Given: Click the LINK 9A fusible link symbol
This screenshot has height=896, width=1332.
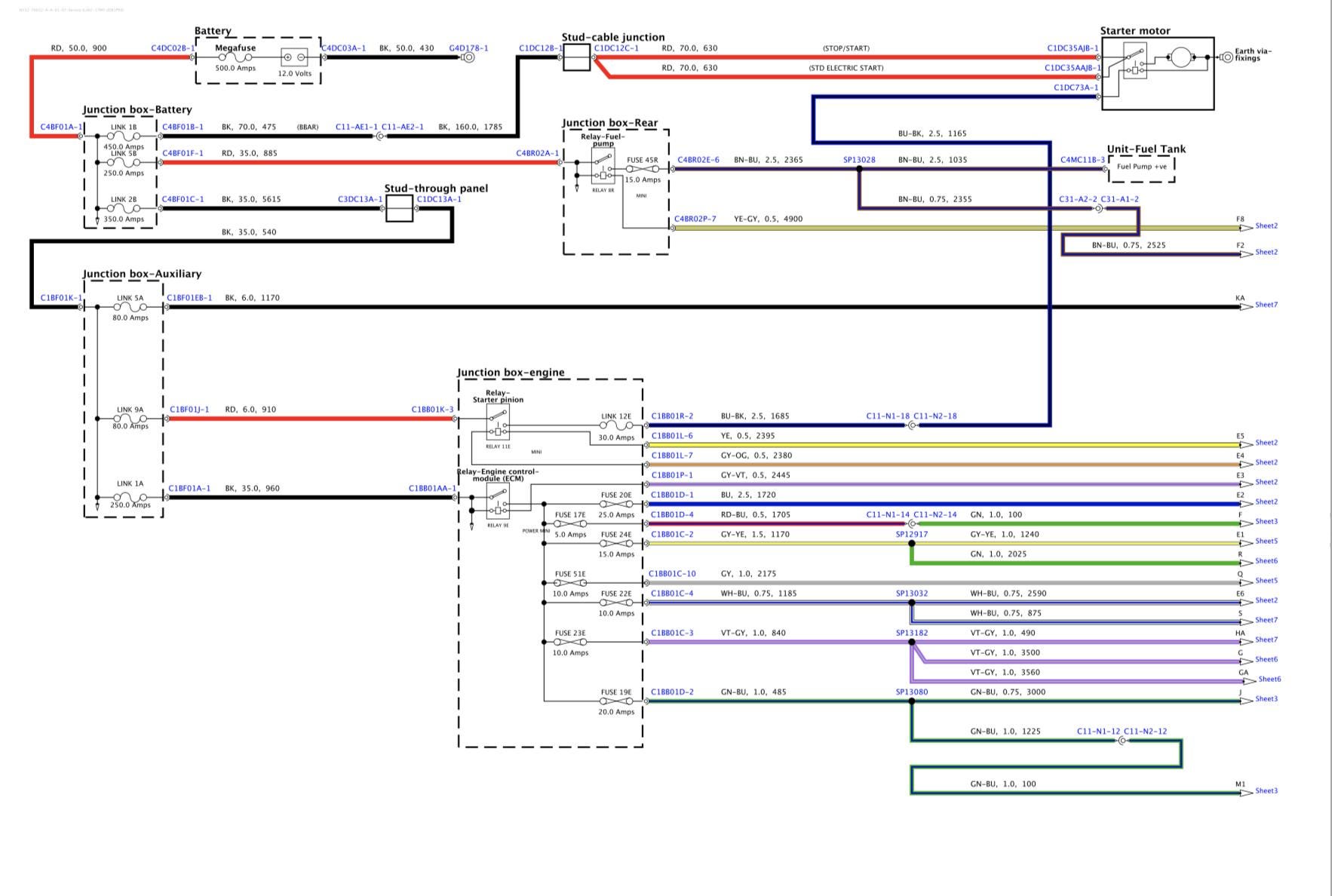Looking at the screenshot, I should tap(130, 419).
